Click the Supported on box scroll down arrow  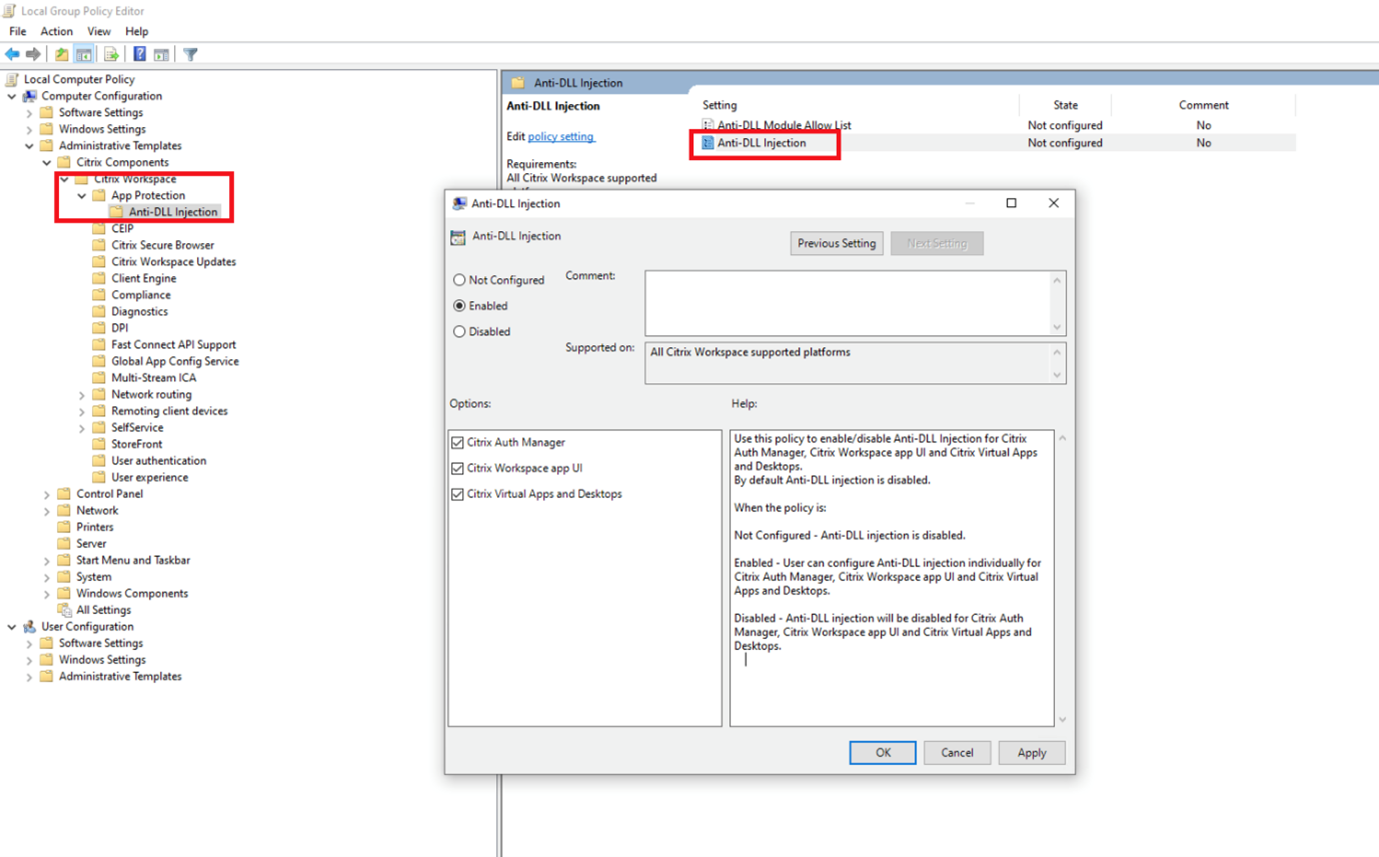(1058, 376)
